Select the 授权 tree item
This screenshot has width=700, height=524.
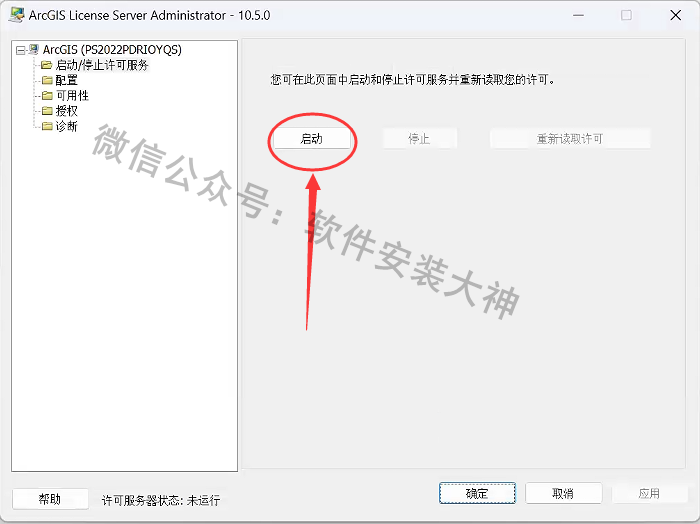pyautogui.click(x=66, y=111)
